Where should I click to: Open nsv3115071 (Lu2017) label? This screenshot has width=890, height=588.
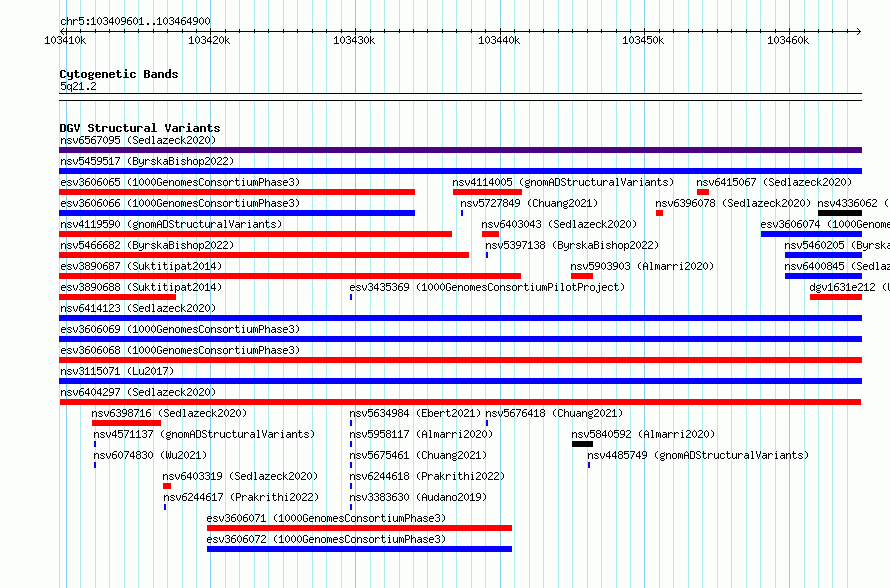117,371
